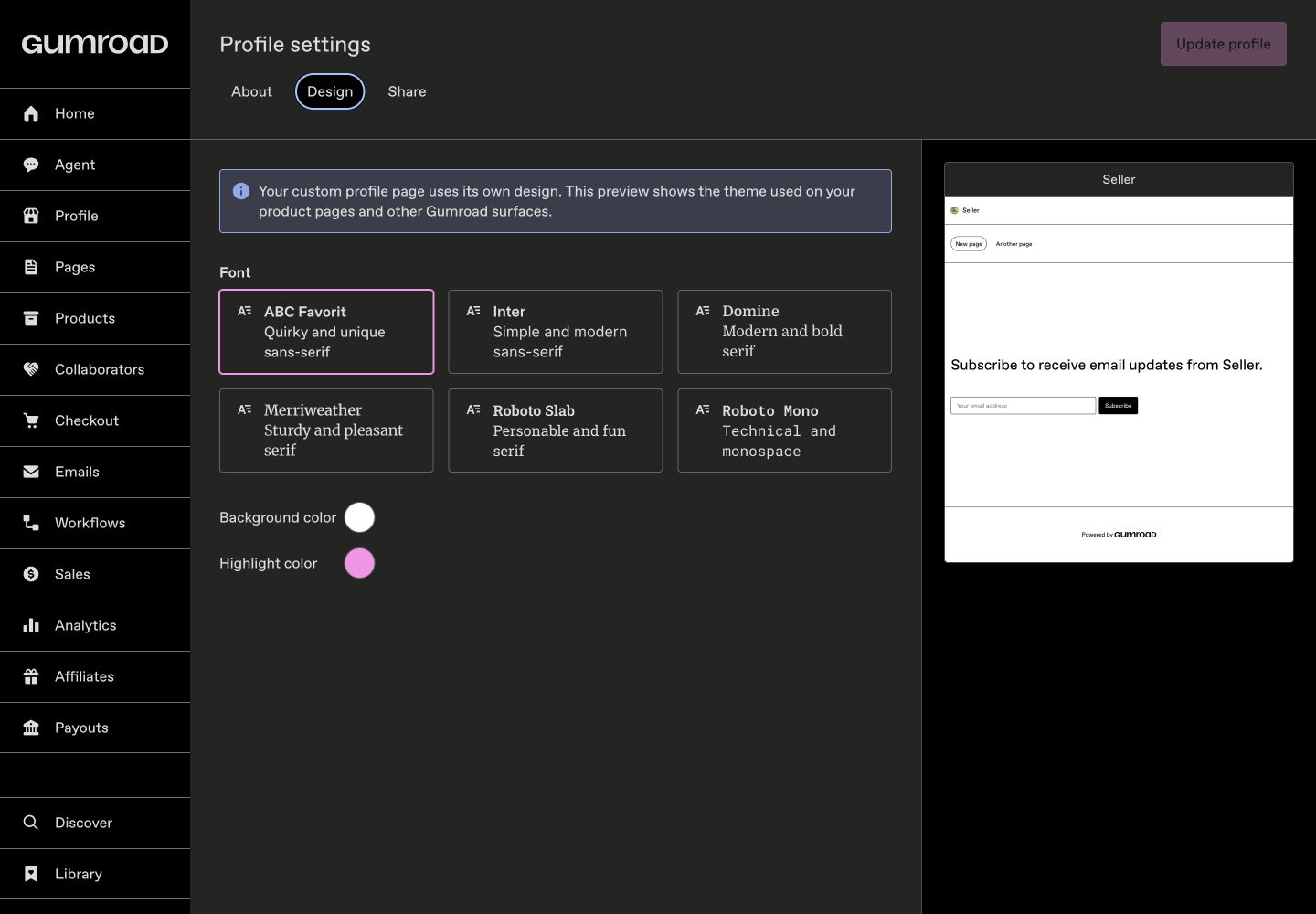Click the Update profile button
1316x914 pixels.
(x=1224, y=44)
